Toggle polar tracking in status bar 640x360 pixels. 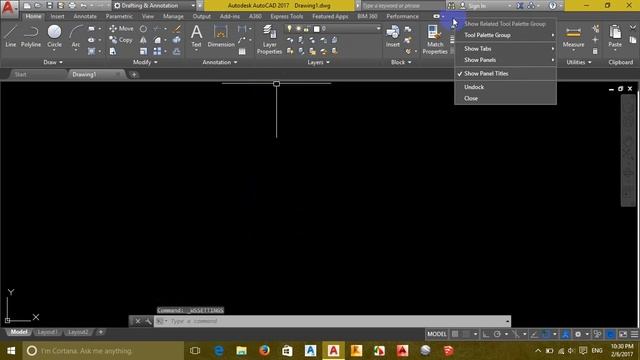pyautogui.click(x=497, y=334)
